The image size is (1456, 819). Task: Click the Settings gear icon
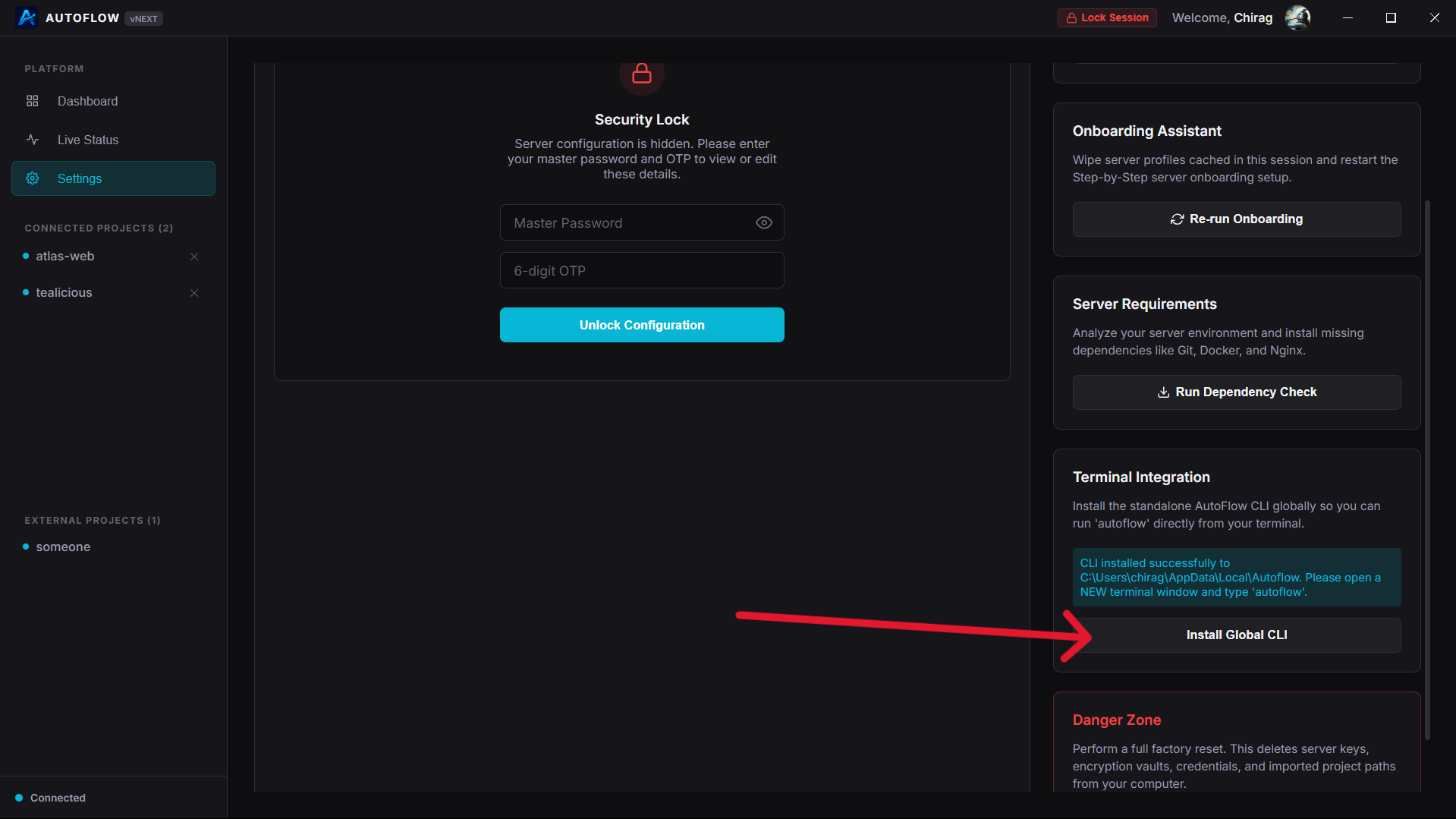(32, 178)
